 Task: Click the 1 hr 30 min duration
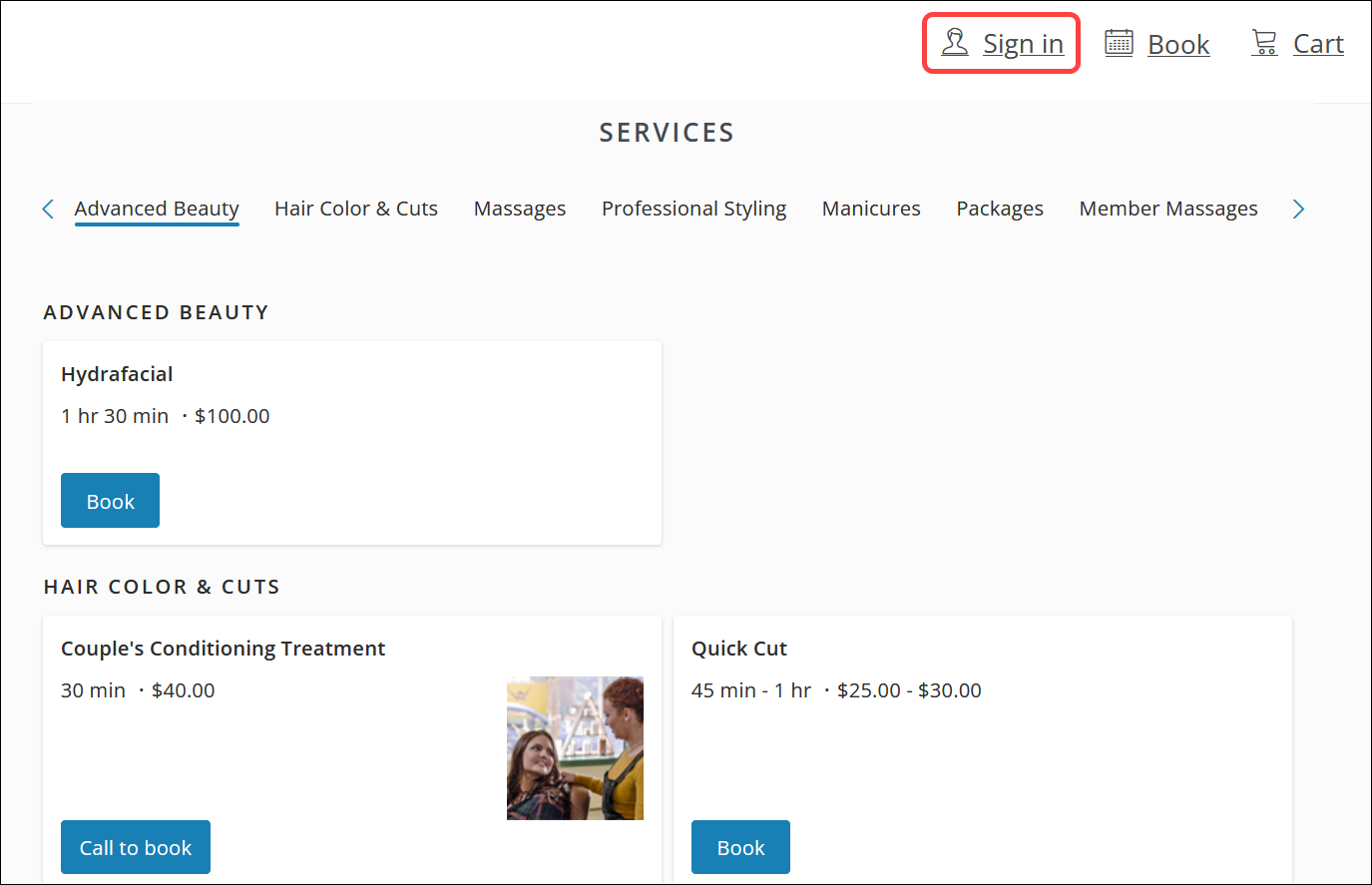[x=115, y=416]
